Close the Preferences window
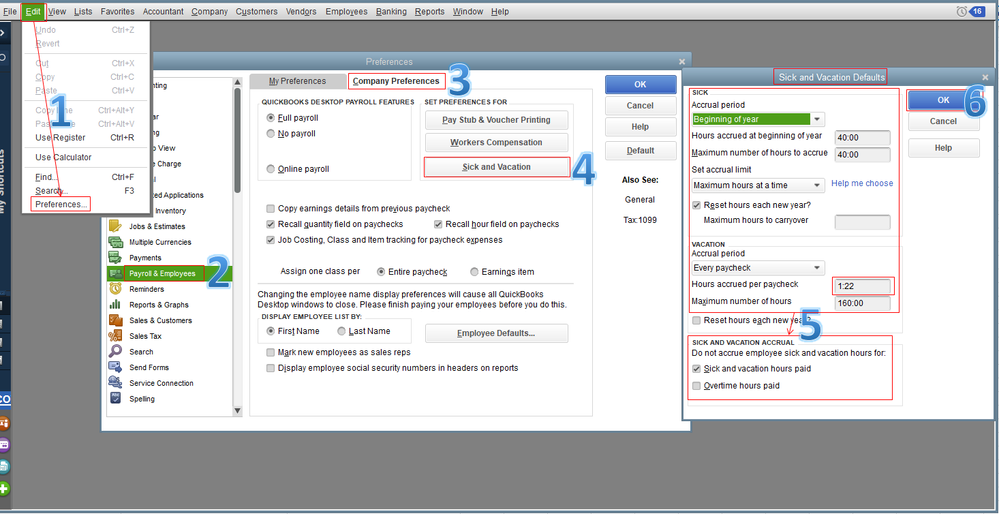The width and height of the screenshot is (999, 514). 682,62
